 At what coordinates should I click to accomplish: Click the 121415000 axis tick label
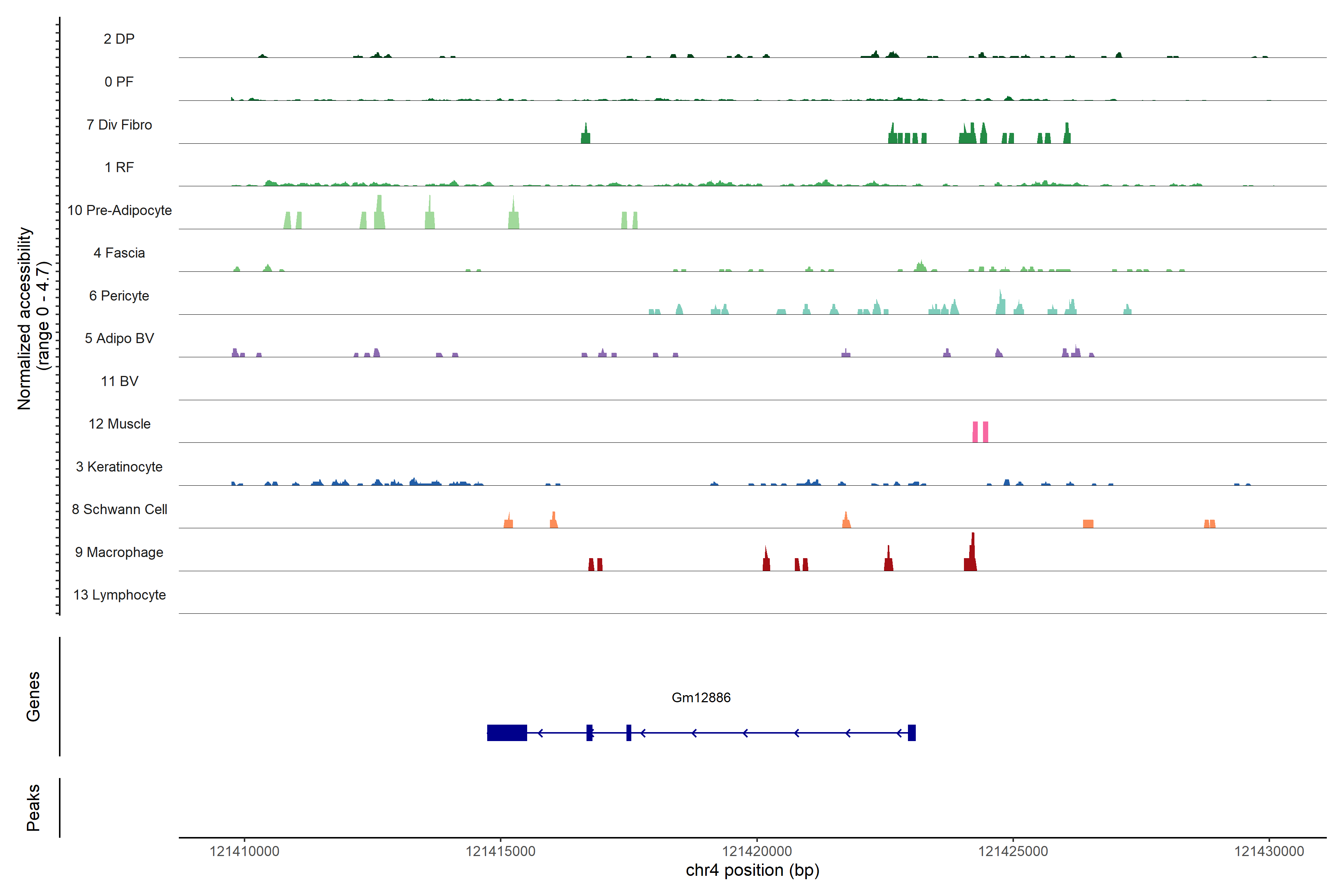(x=500, y=851)
